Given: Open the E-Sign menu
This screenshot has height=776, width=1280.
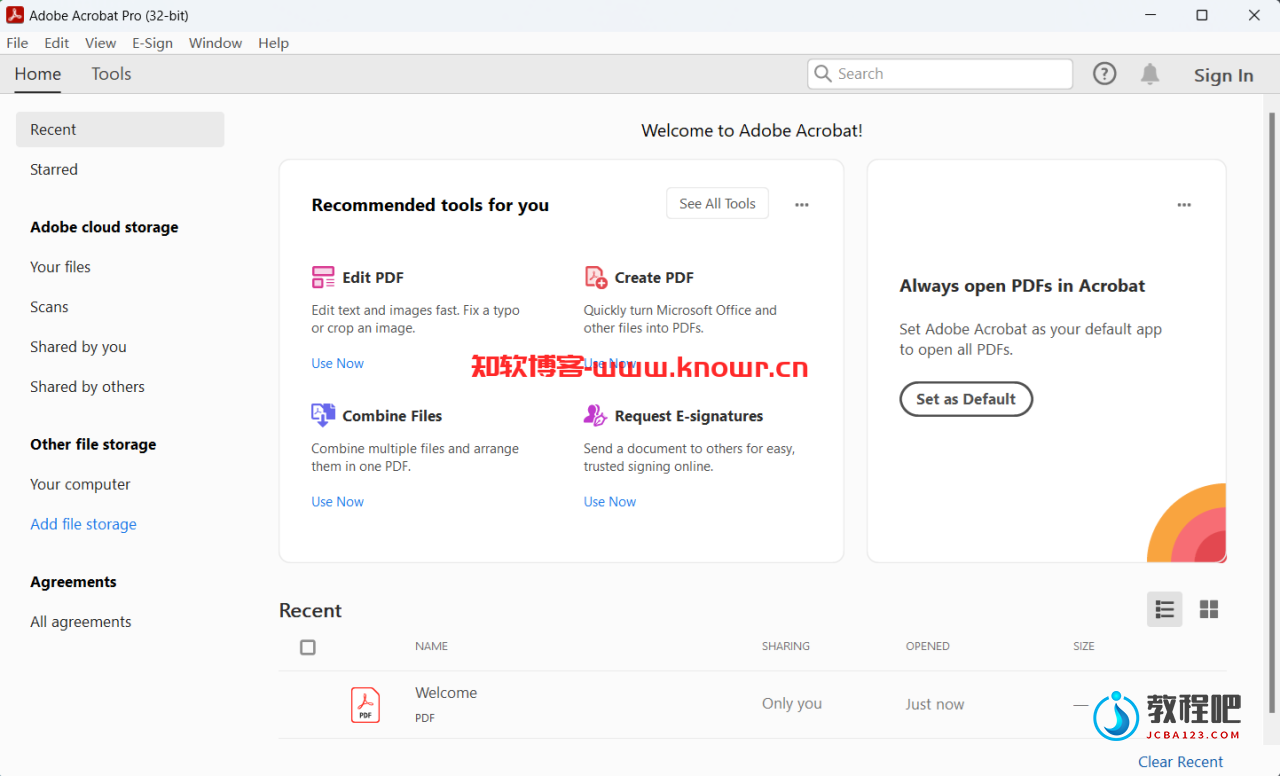Looking at the screenshot, I should [x=152, y=43].
